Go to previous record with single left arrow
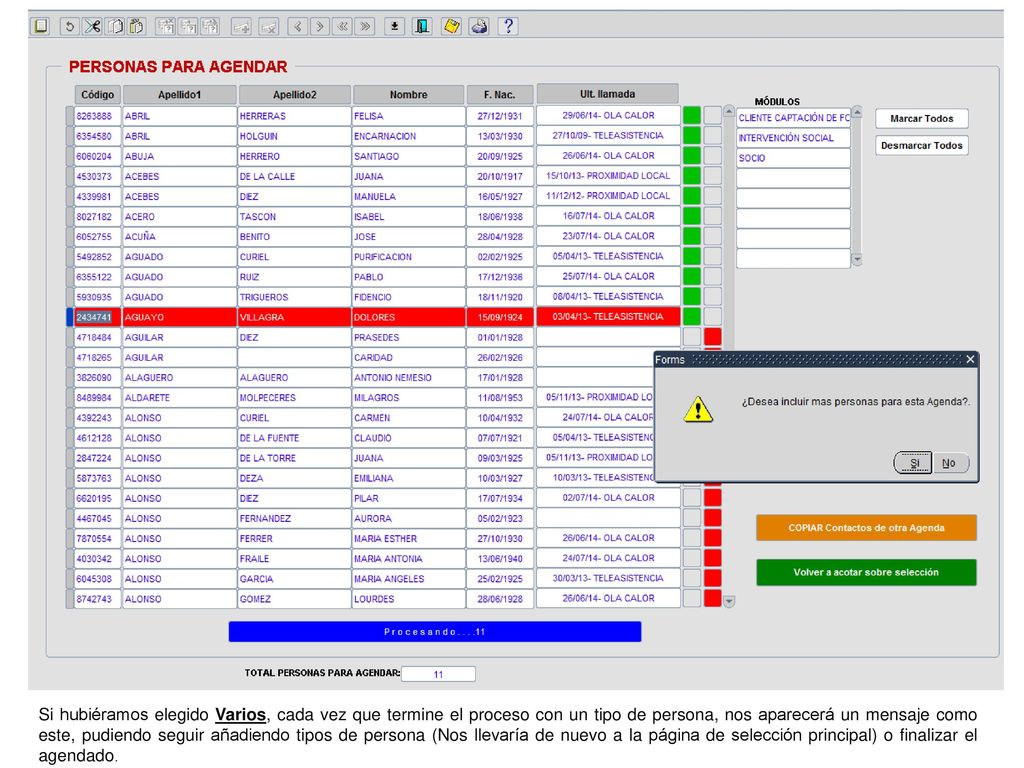 coord(298,27)
